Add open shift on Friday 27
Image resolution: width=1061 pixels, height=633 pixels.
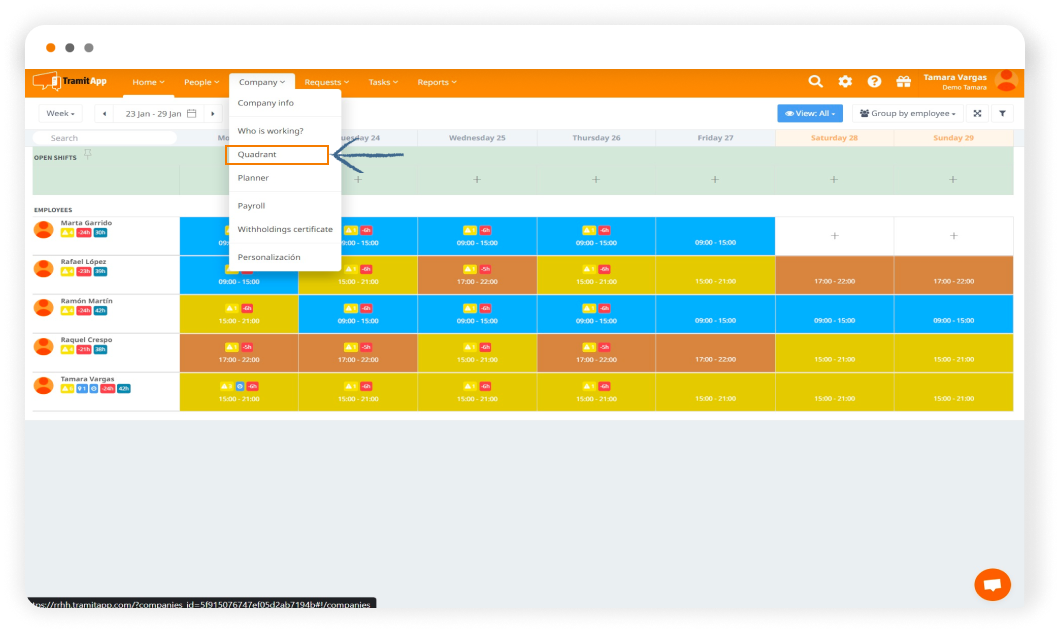715,180
